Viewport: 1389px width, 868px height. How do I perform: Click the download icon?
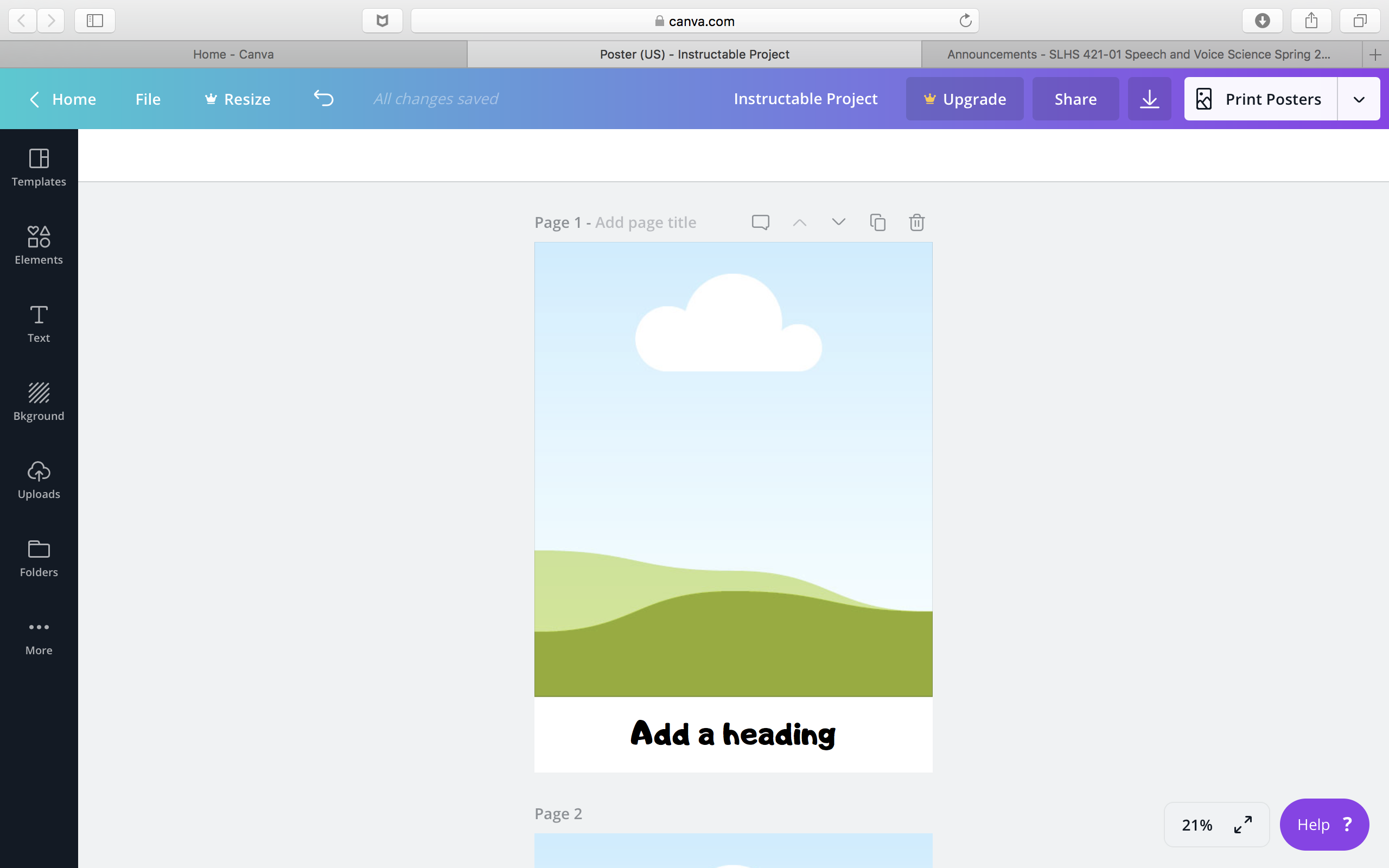[1149, 98]
